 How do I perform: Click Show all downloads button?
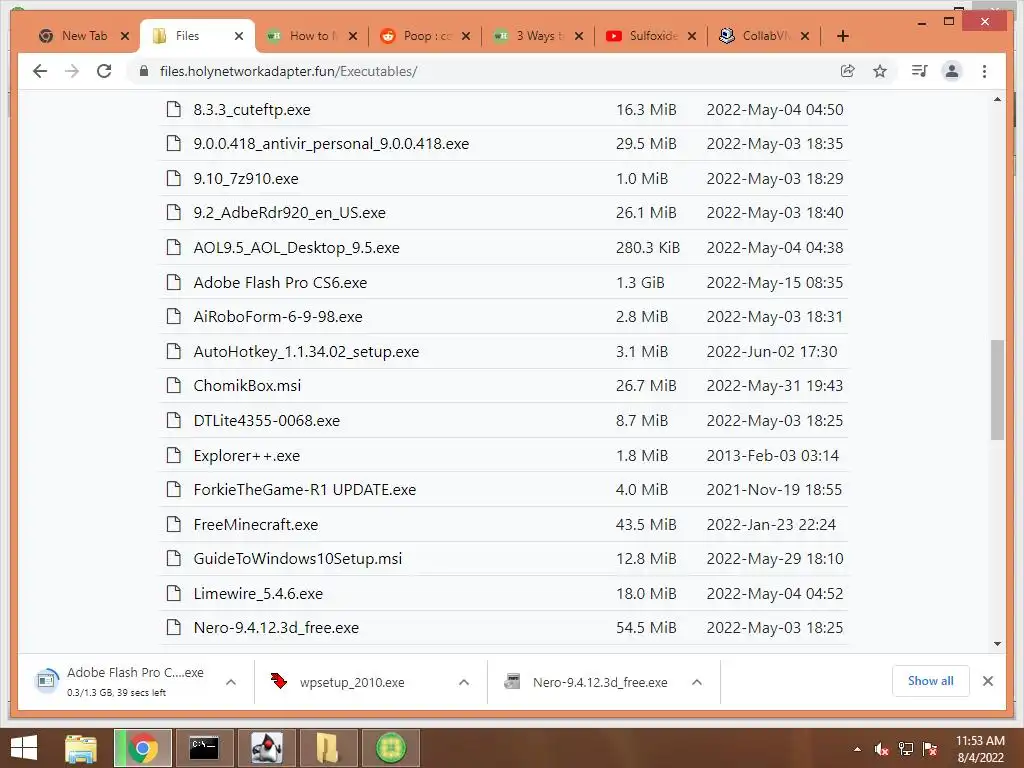pos(931,681)
